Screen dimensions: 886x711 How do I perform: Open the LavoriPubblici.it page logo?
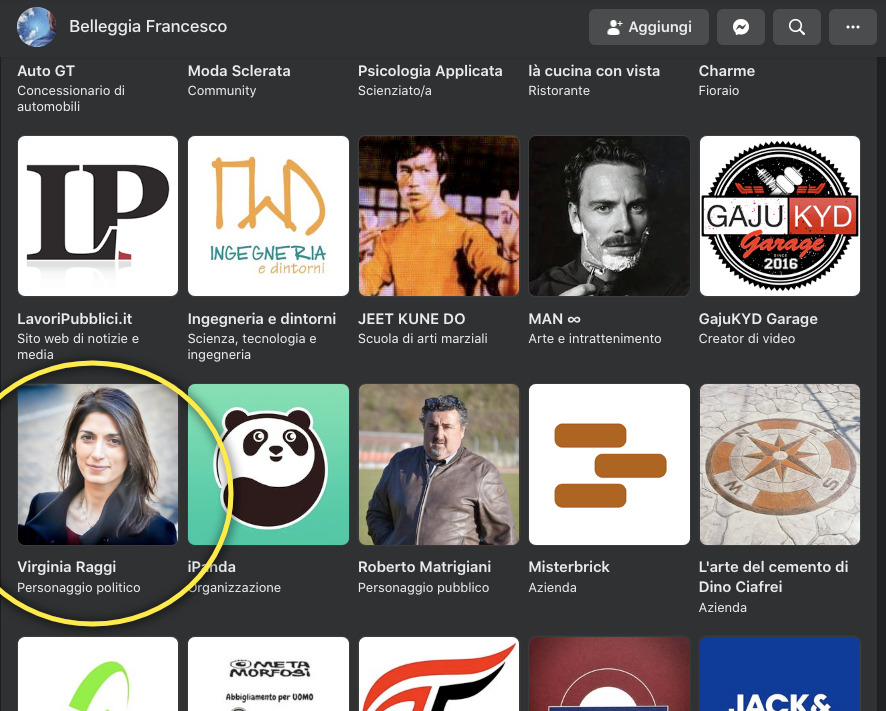click(x=98, y=216)
